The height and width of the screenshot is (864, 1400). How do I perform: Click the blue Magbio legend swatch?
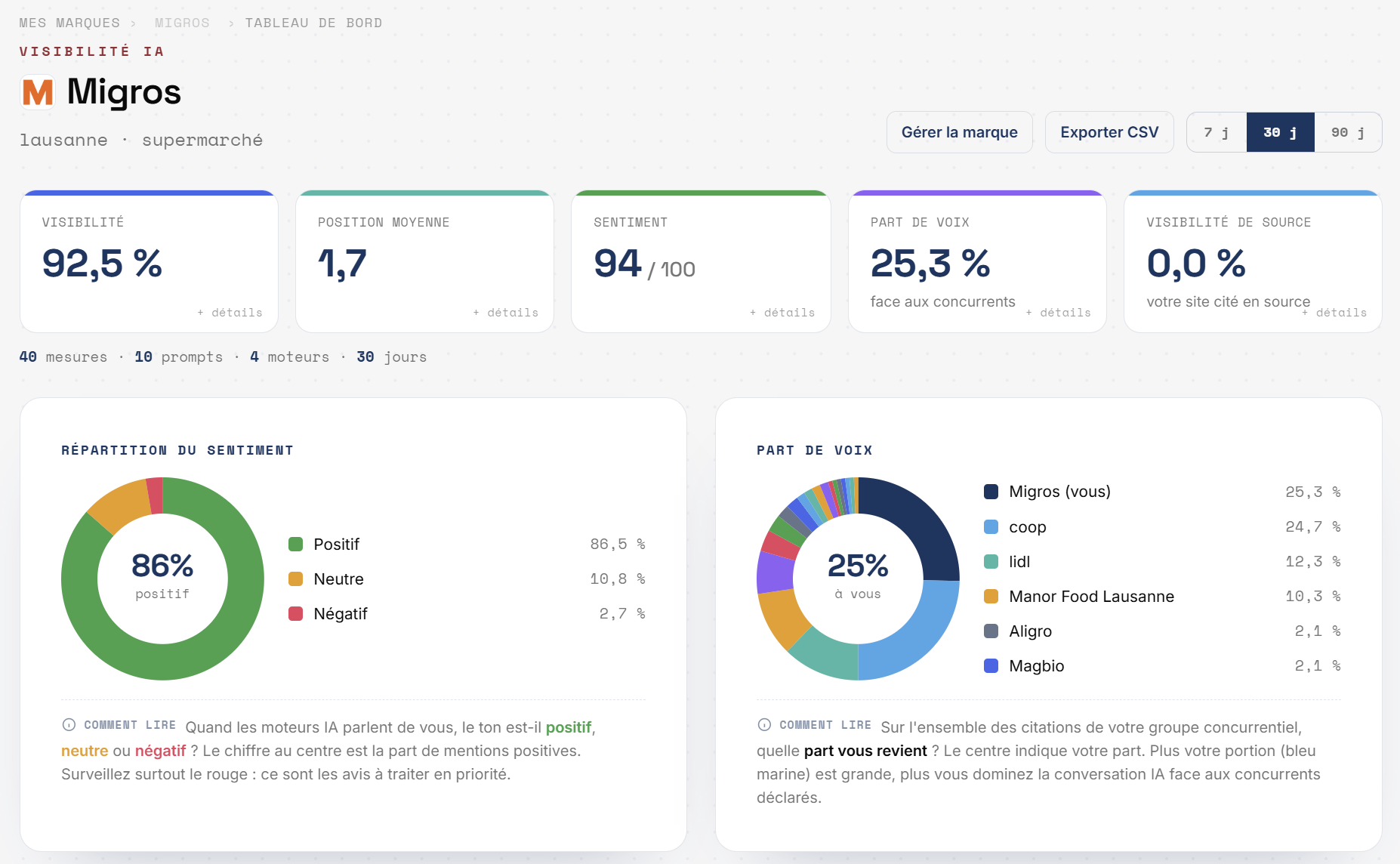991,665
